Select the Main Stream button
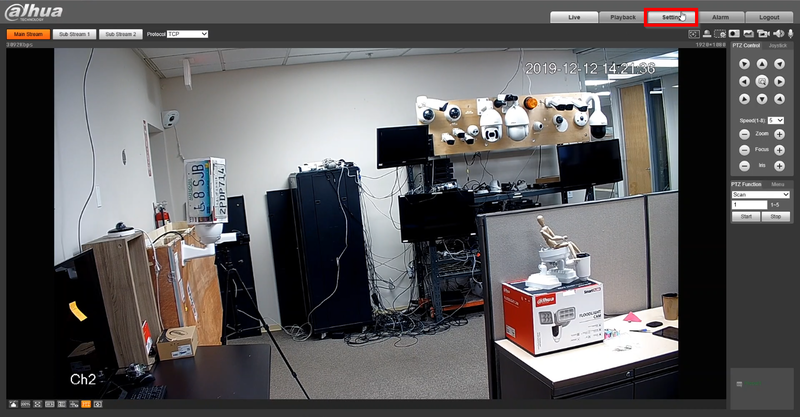This screenshot has width=800, height=417. coord(28,34)
